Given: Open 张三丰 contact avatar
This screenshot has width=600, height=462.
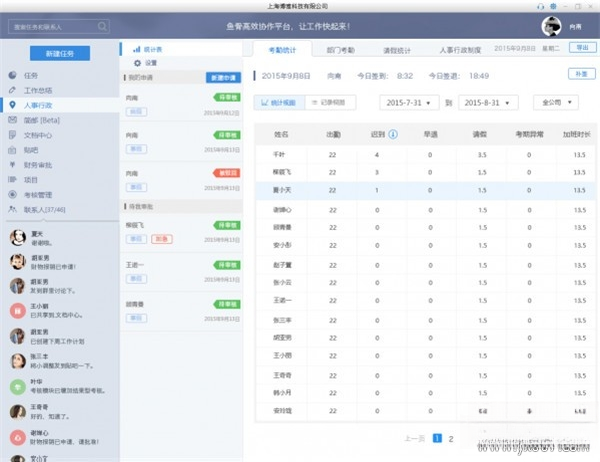Looking at the screenshot, I should (x=18, y=361).
